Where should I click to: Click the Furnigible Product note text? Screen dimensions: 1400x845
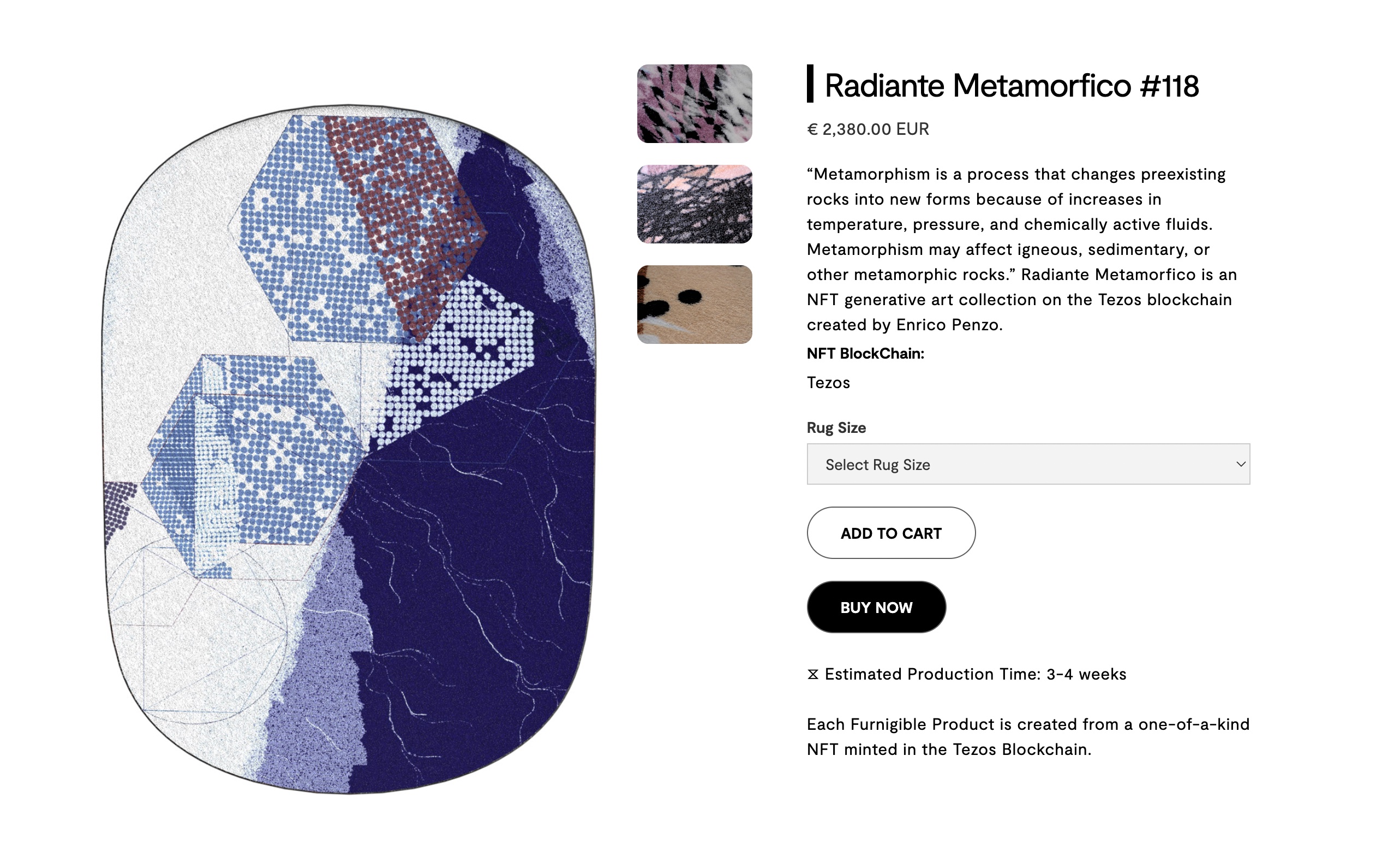pyautogui.click(x=1028, y=737)
